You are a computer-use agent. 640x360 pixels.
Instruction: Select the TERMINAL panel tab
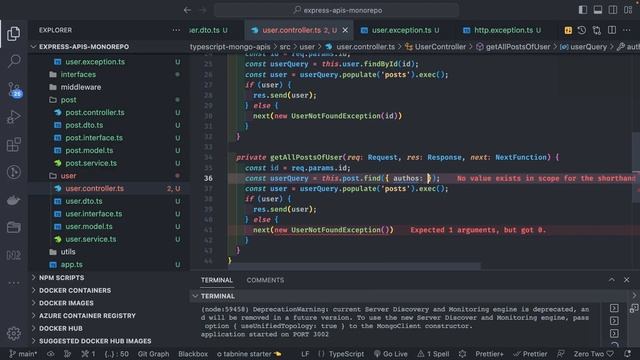pyautogui.click(x=217, y=280)
